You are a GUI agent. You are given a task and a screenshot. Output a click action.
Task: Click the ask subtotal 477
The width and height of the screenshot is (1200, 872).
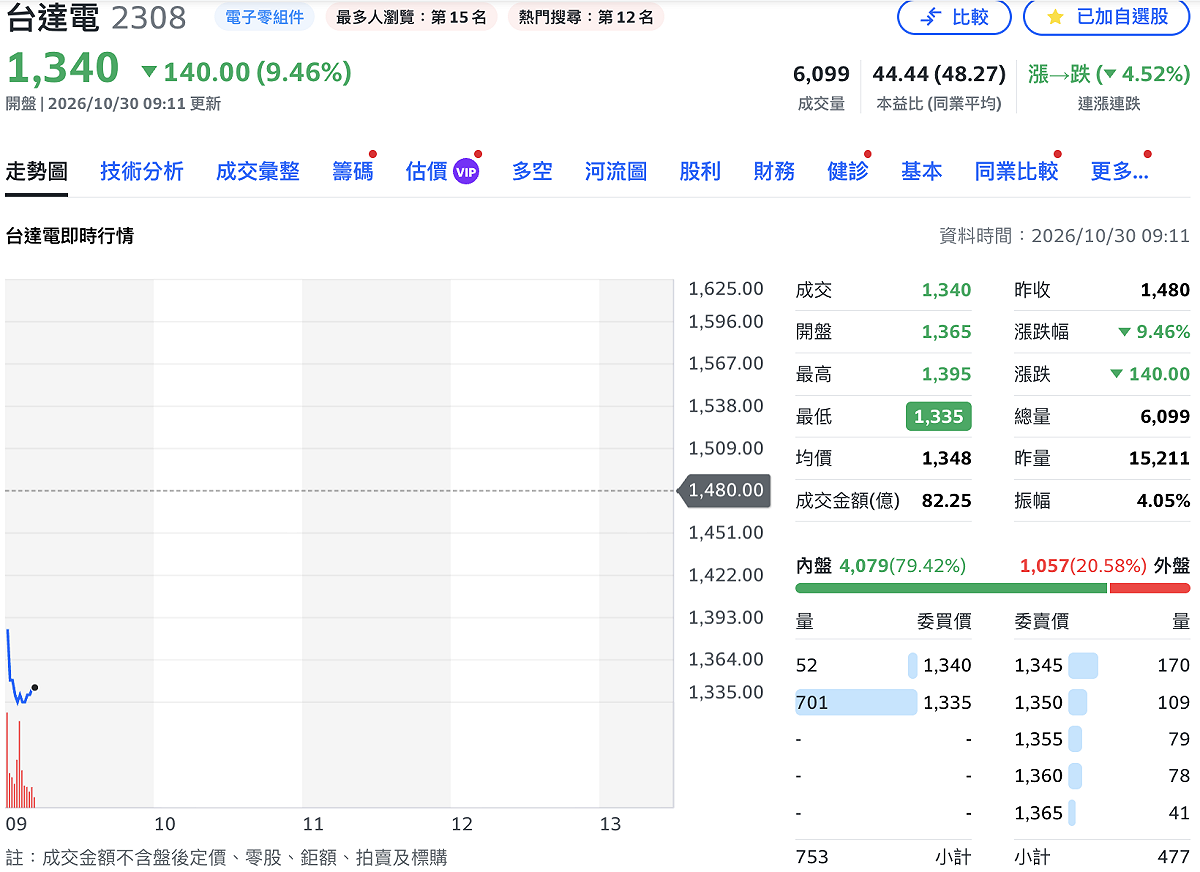[1174, 857]
